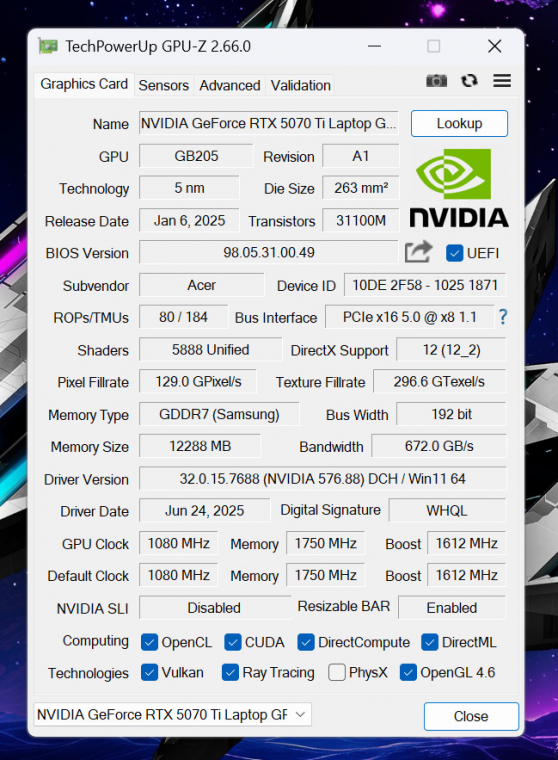
Task: Click the ROPs/TMUs value 80 / 184
Action: (x=183, y=317)
